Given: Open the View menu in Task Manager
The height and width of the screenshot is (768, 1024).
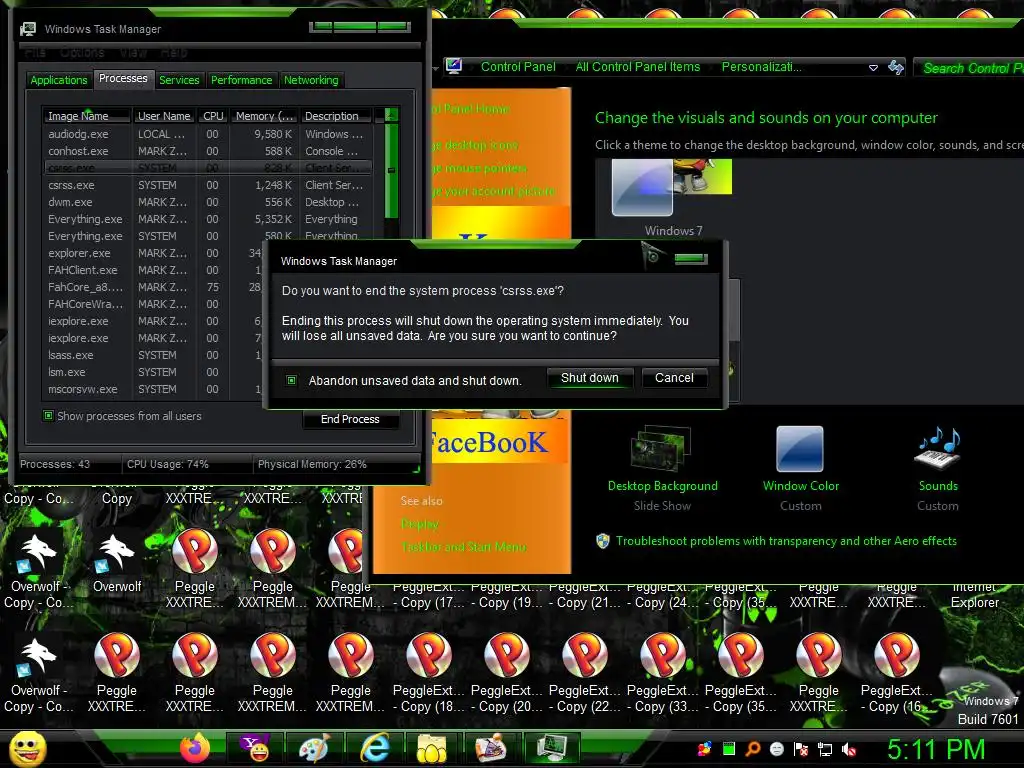Looking at the screenshot, I should pyautogui.click(x=133, y=52).
